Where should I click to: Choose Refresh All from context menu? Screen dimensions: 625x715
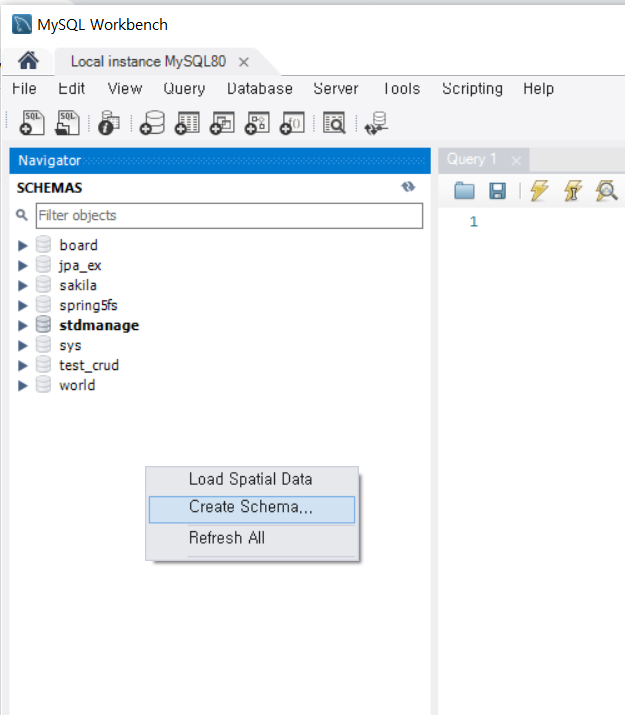(252, 538)
